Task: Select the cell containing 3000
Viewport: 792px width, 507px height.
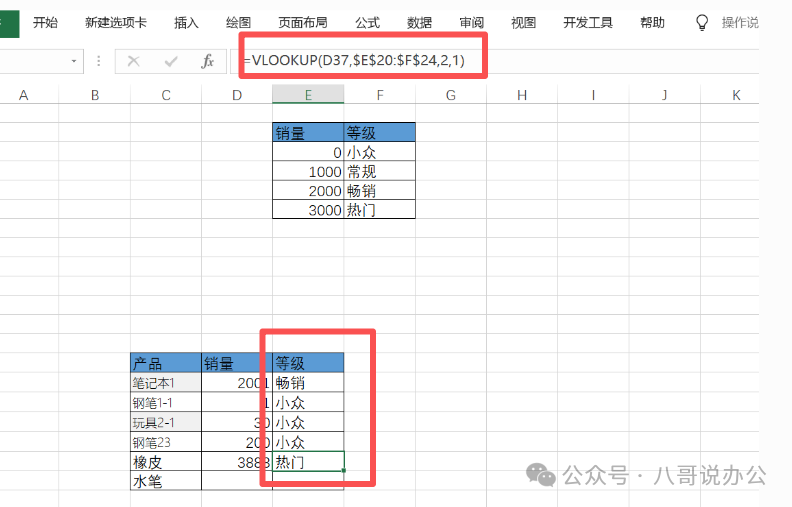Action: point(308,209)
